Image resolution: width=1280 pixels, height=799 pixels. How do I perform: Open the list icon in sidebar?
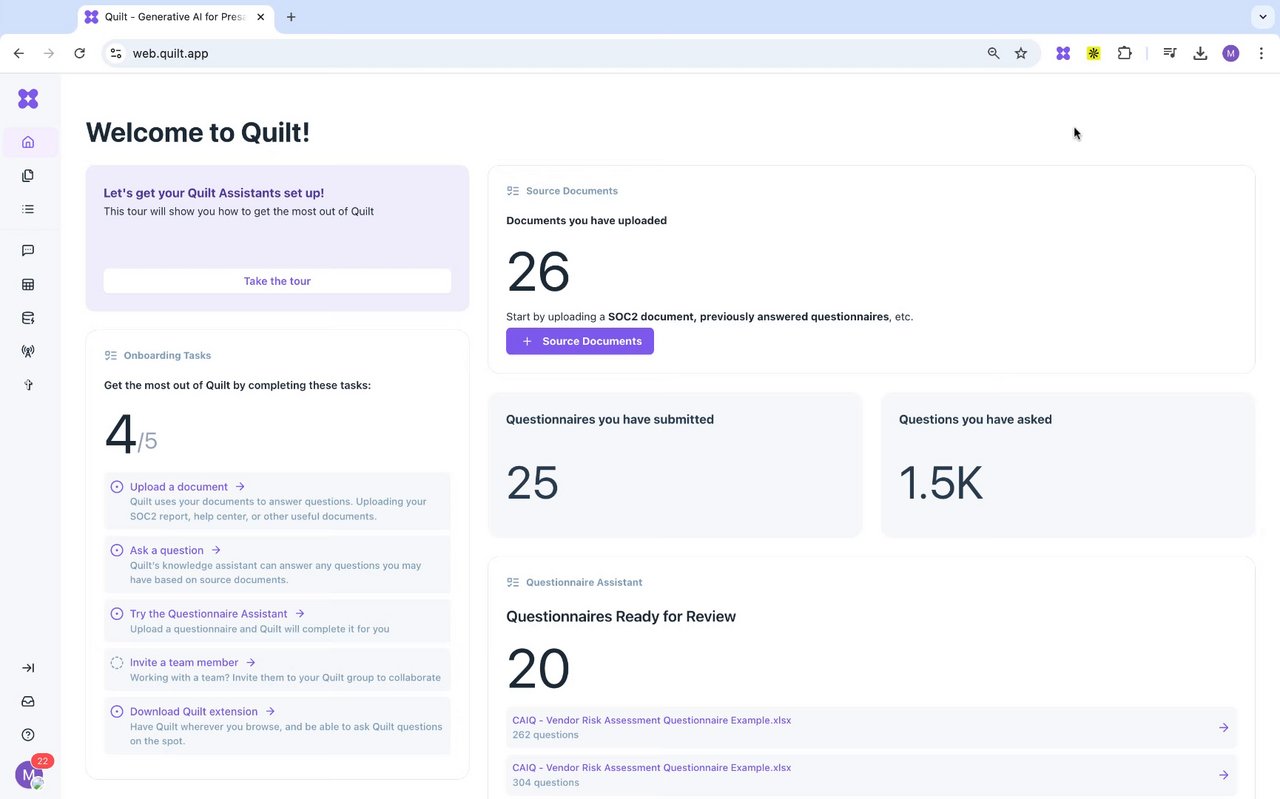click(28, 209)
